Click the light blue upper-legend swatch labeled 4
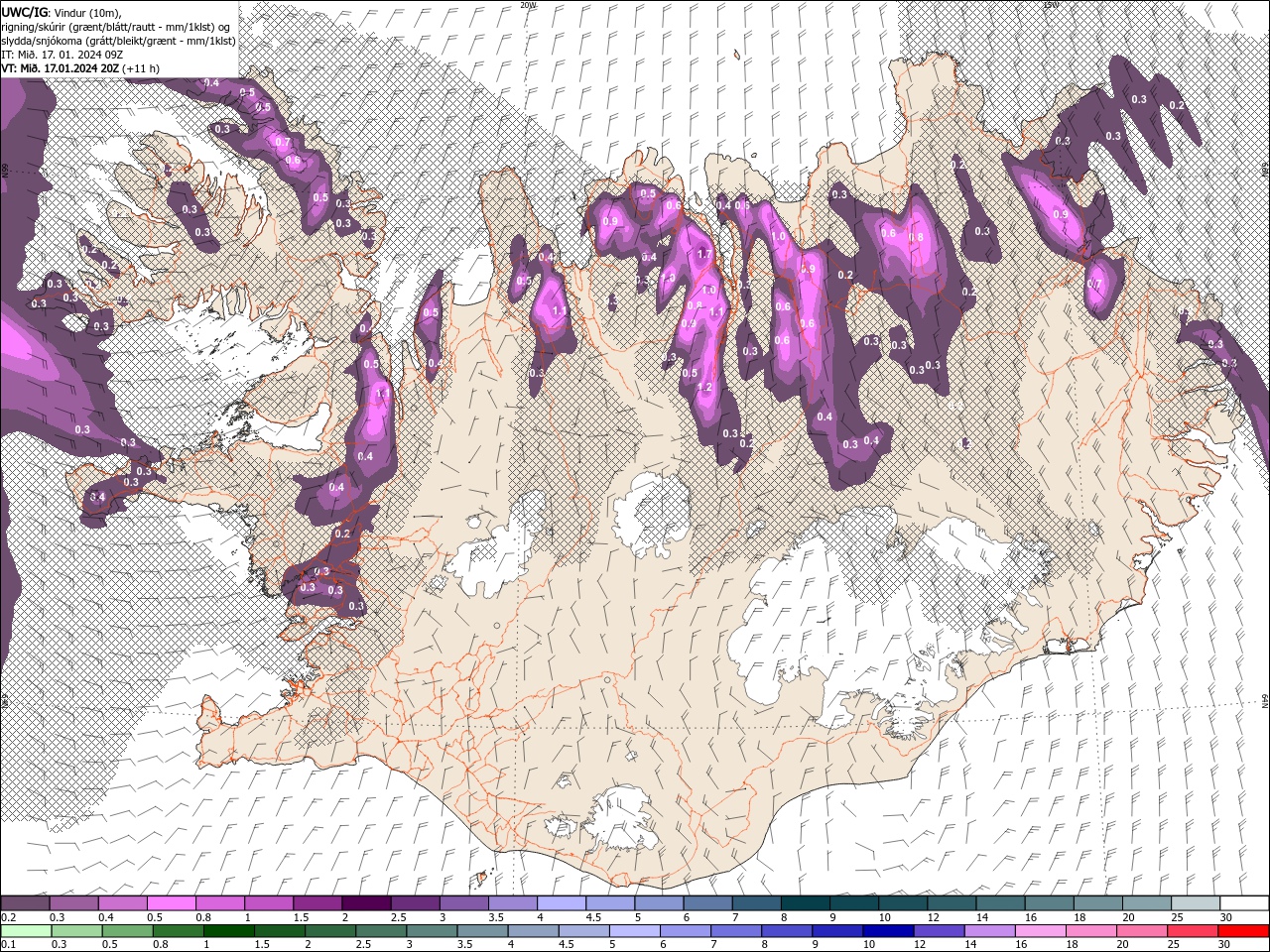 (x=560, y=903)
